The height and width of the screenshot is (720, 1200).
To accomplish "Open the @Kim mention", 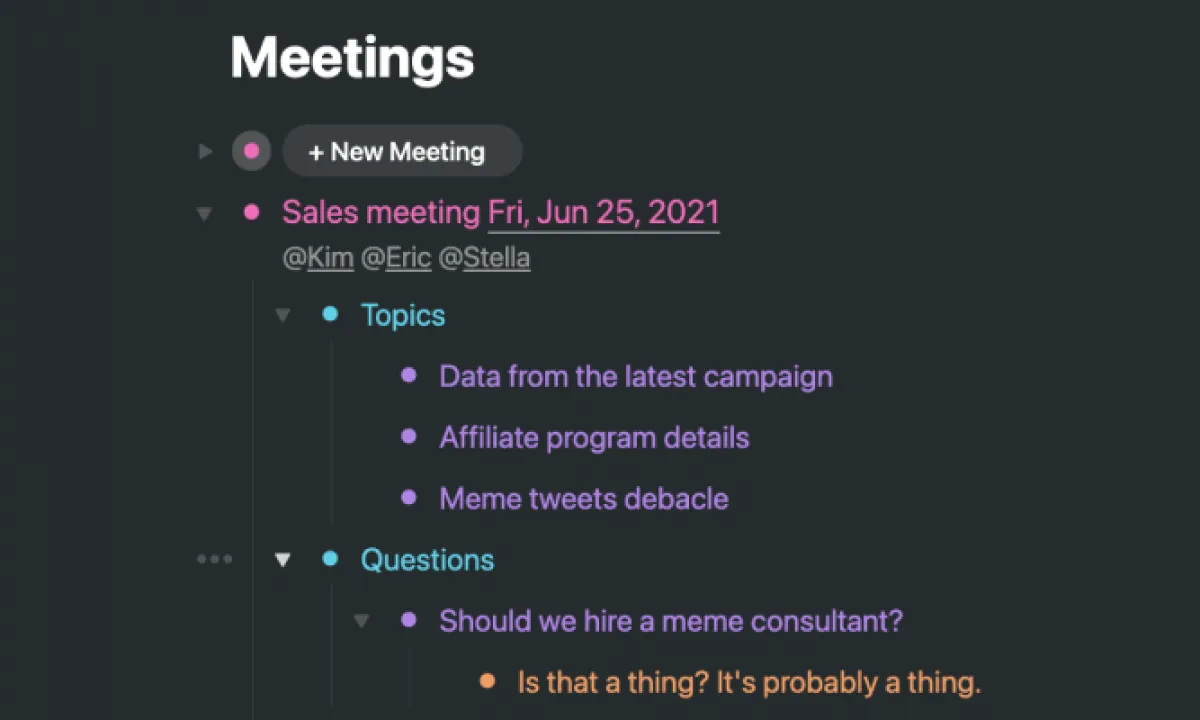I will click(318, 258).
